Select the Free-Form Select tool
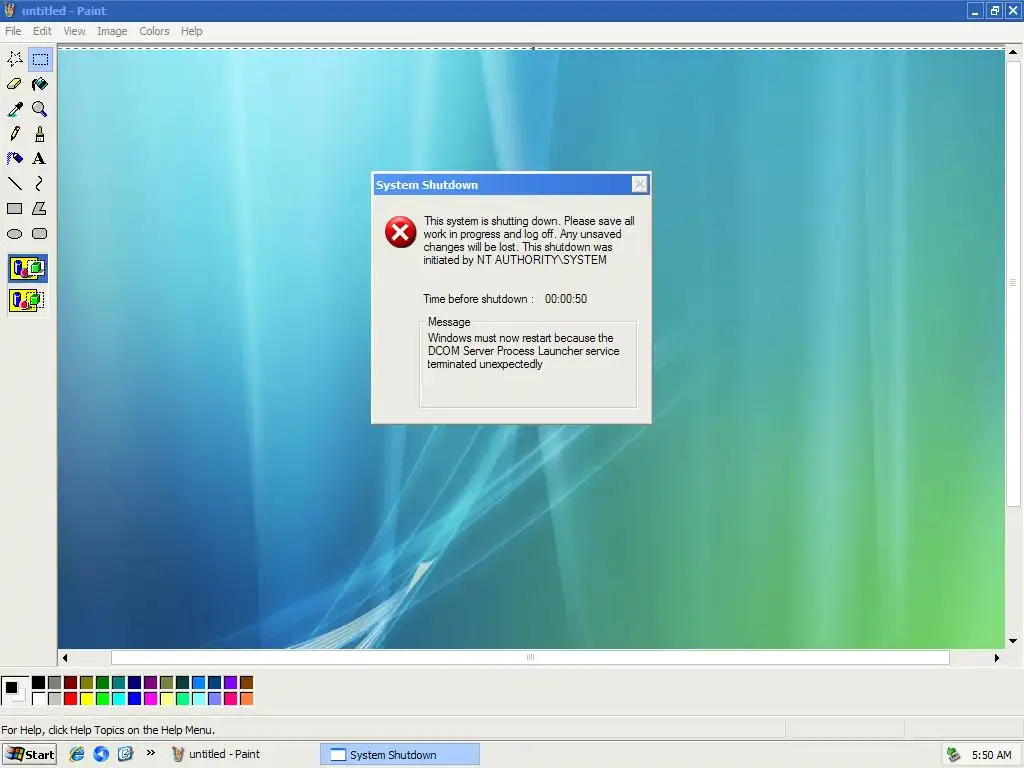Image resolution: width=1024 pixels, height=768 pixels. (14, 59)
